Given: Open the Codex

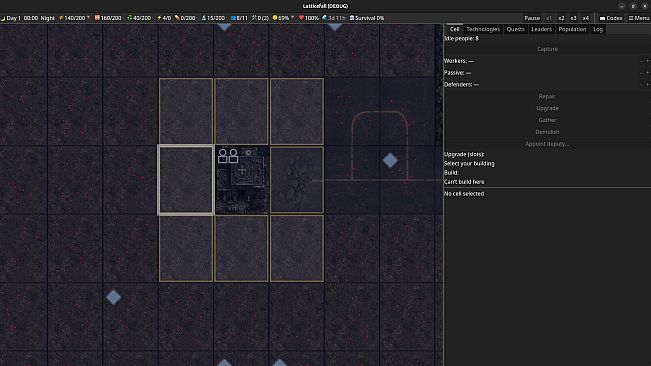Looking at the screenshot, I should (611, 18).
